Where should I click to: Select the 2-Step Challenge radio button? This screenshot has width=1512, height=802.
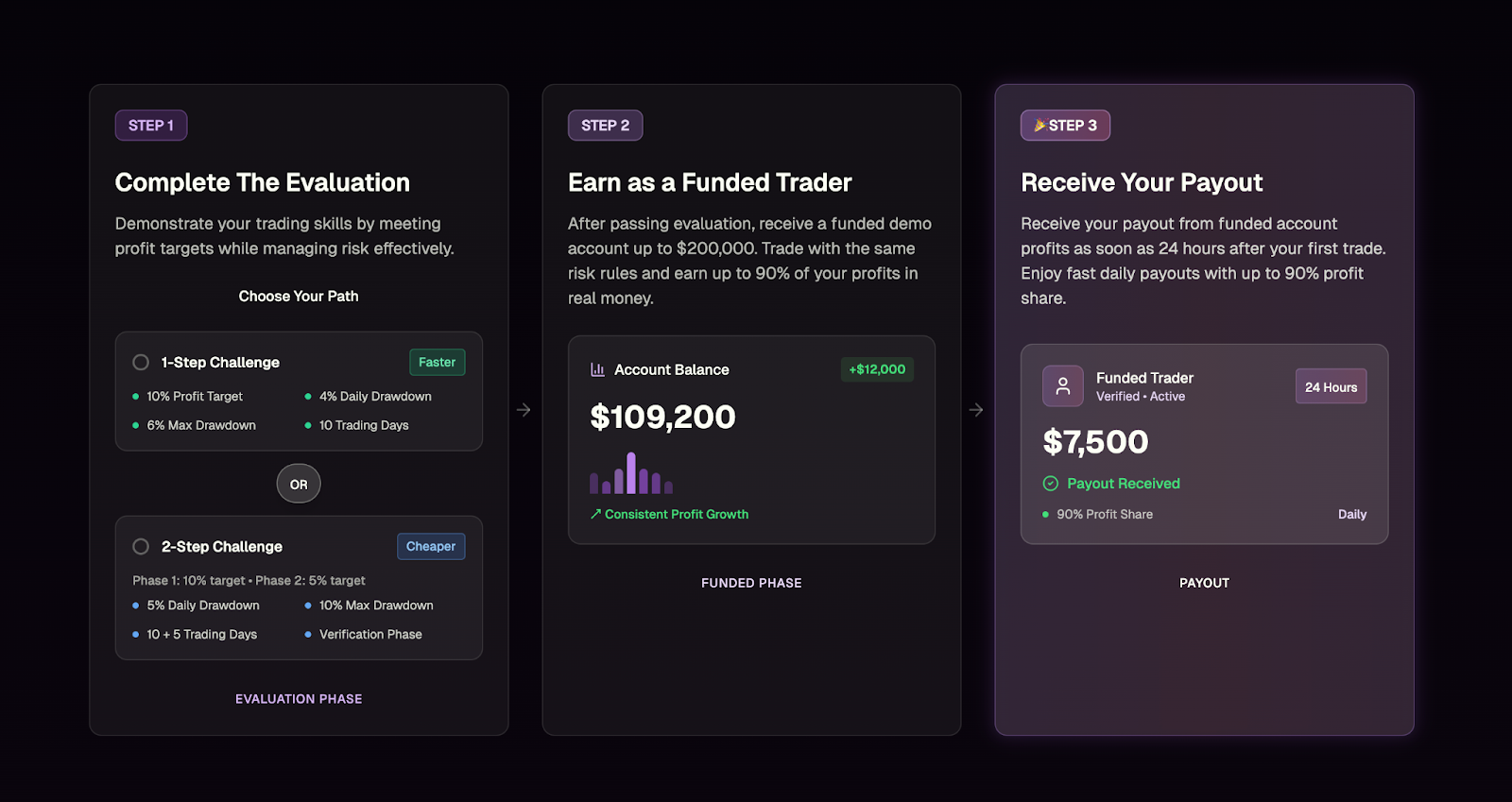141,546
